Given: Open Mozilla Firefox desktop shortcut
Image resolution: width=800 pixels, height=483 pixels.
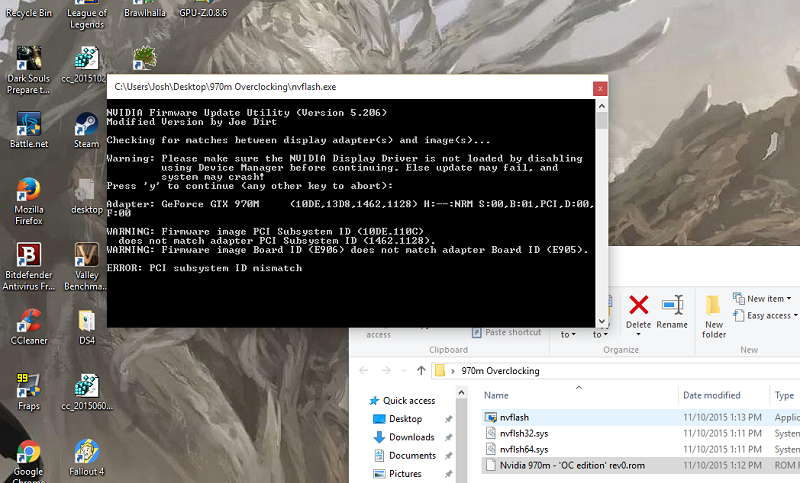Looking at the screenshot, I should pyautogui.click(x=29, y=201).
